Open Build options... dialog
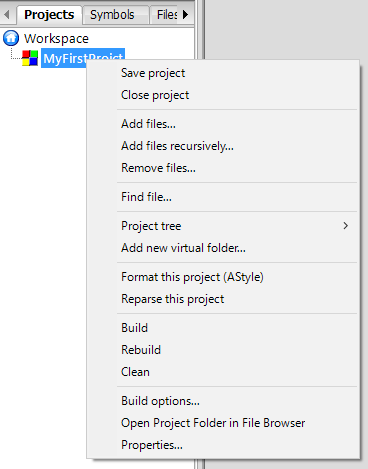The image size is (368, 469). (160, 401)
